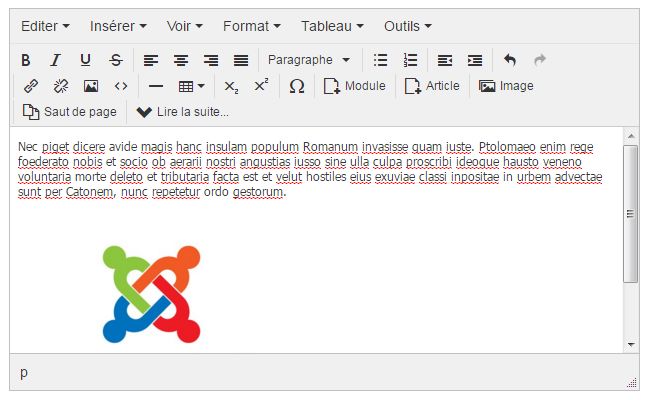This screenshot has width=650, height=400.
Task: Open the Insérer menu
Action: (118, 26)
